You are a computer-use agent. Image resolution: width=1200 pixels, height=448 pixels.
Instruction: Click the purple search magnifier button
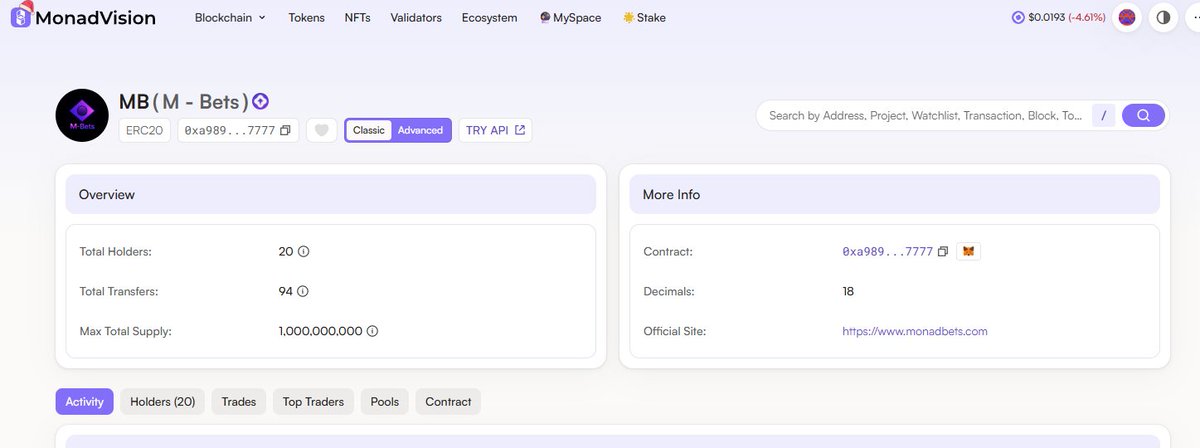coord(1143,116)
